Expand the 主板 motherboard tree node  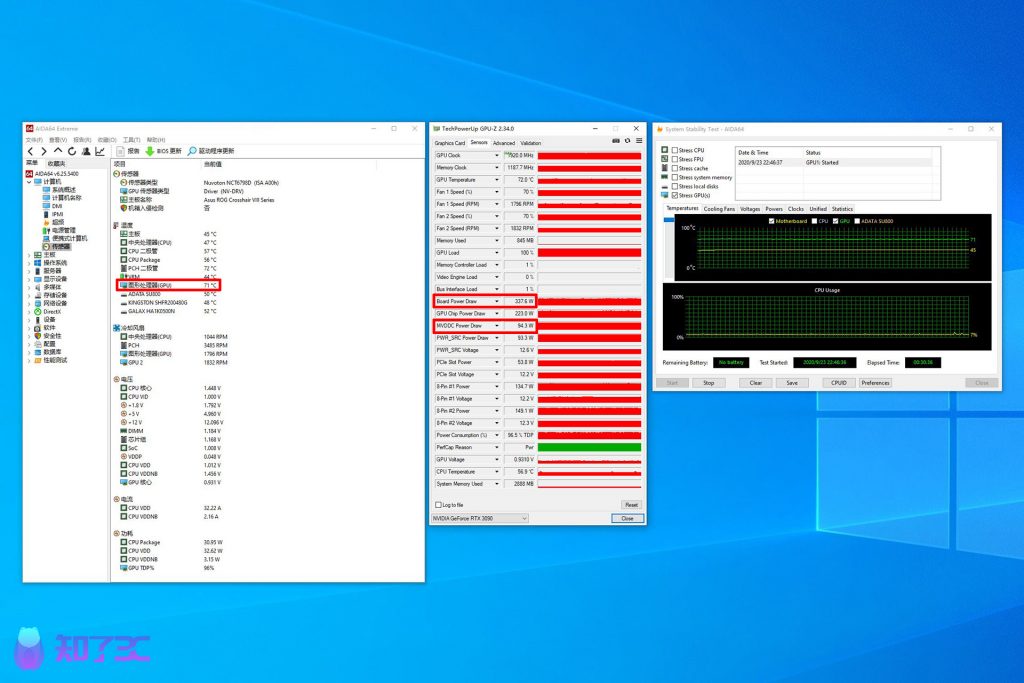pos(29,255)
